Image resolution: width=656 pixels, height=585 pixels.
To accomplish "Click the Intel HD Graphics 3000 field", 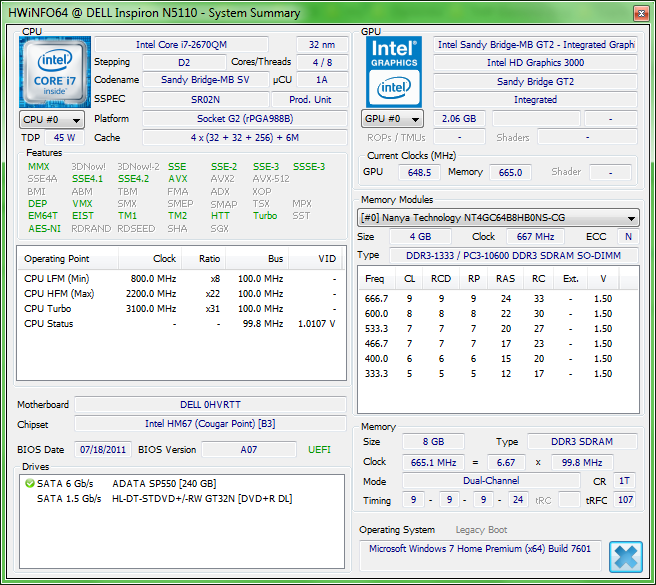I will [535, 63].
